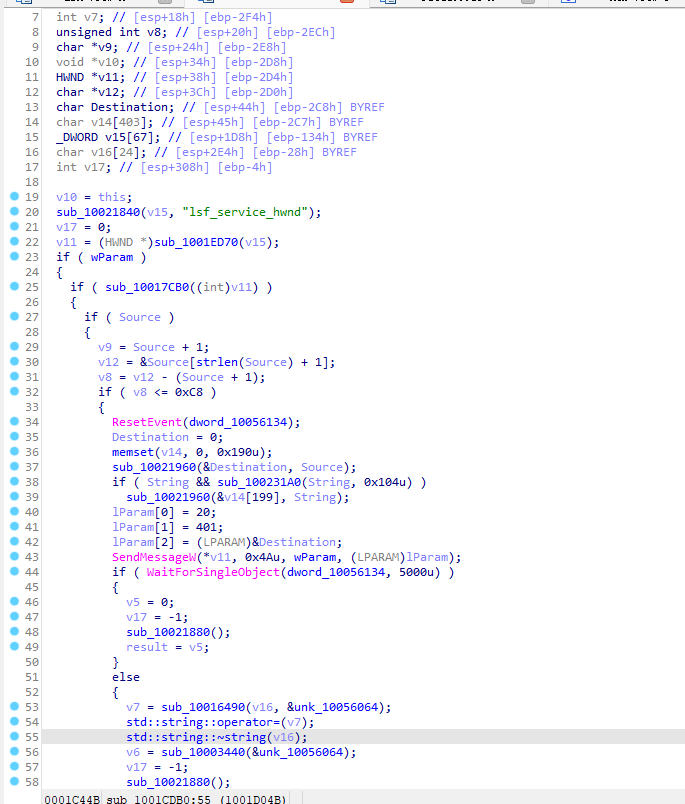Click the blue dot beside line 23
The image size is (685, 804).
[x=14, y=256]
